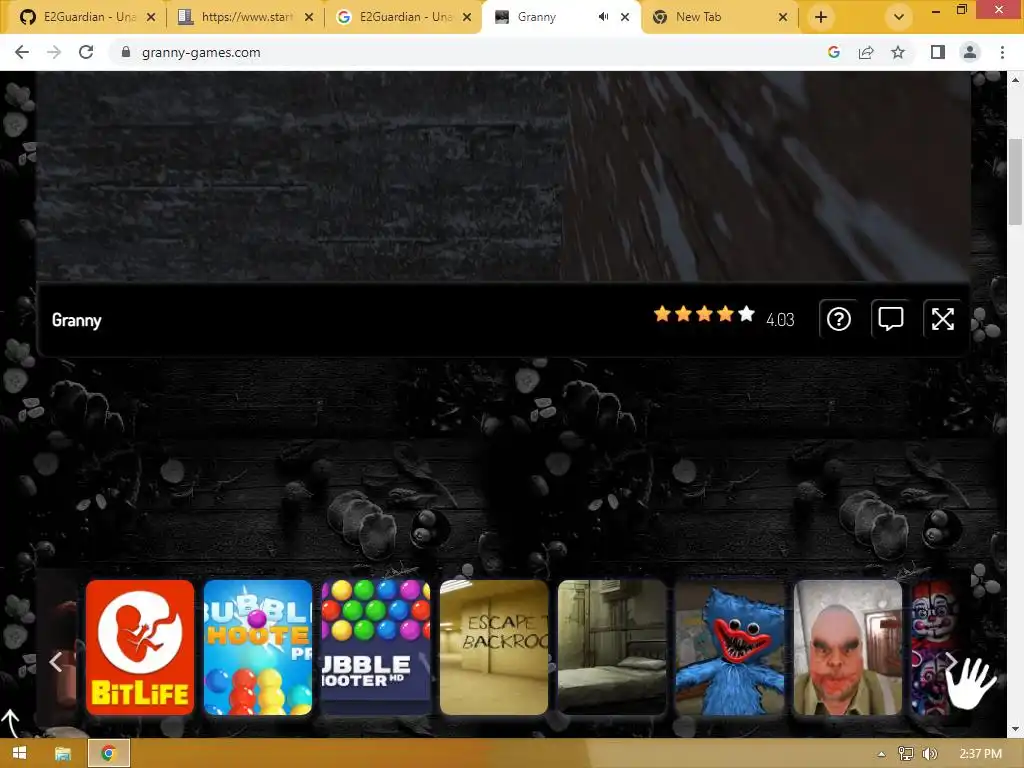This screenshot has height=768, width=1024.
Task: Bookmark this tab with the star icon
Action: coord(898,52)
